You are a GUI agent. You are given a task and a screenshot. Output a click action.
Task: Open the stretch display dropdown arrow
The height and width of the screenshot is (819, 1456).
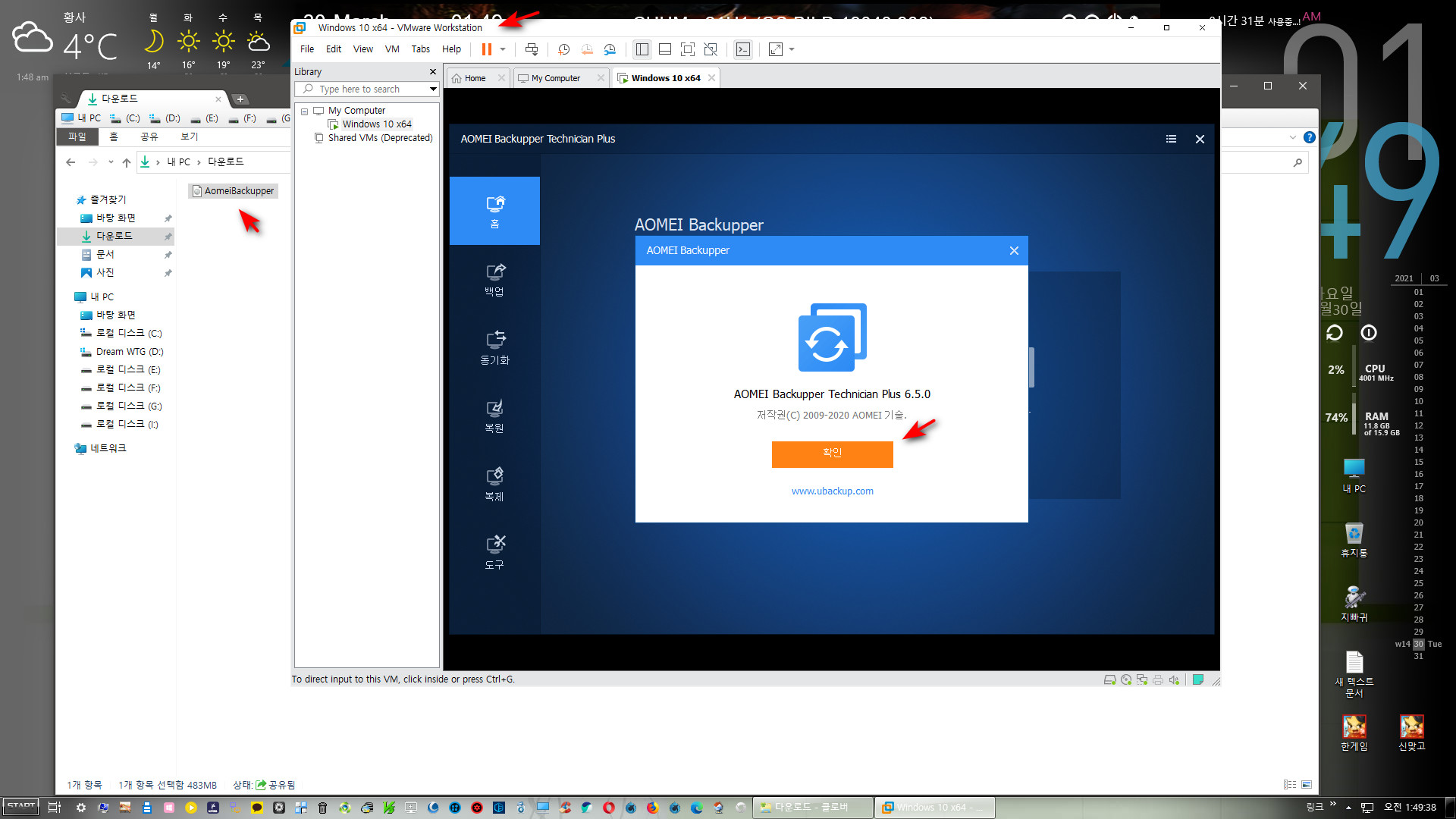pos(792,49)
